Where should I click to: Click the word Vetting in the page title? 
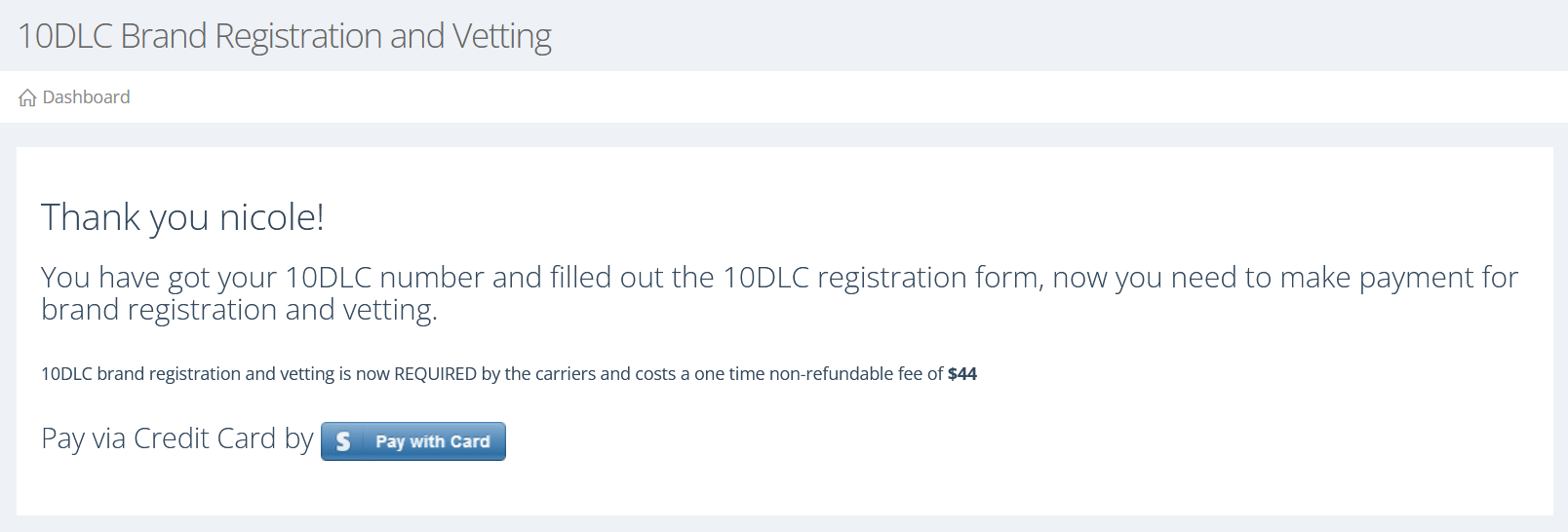pos(501,36)
